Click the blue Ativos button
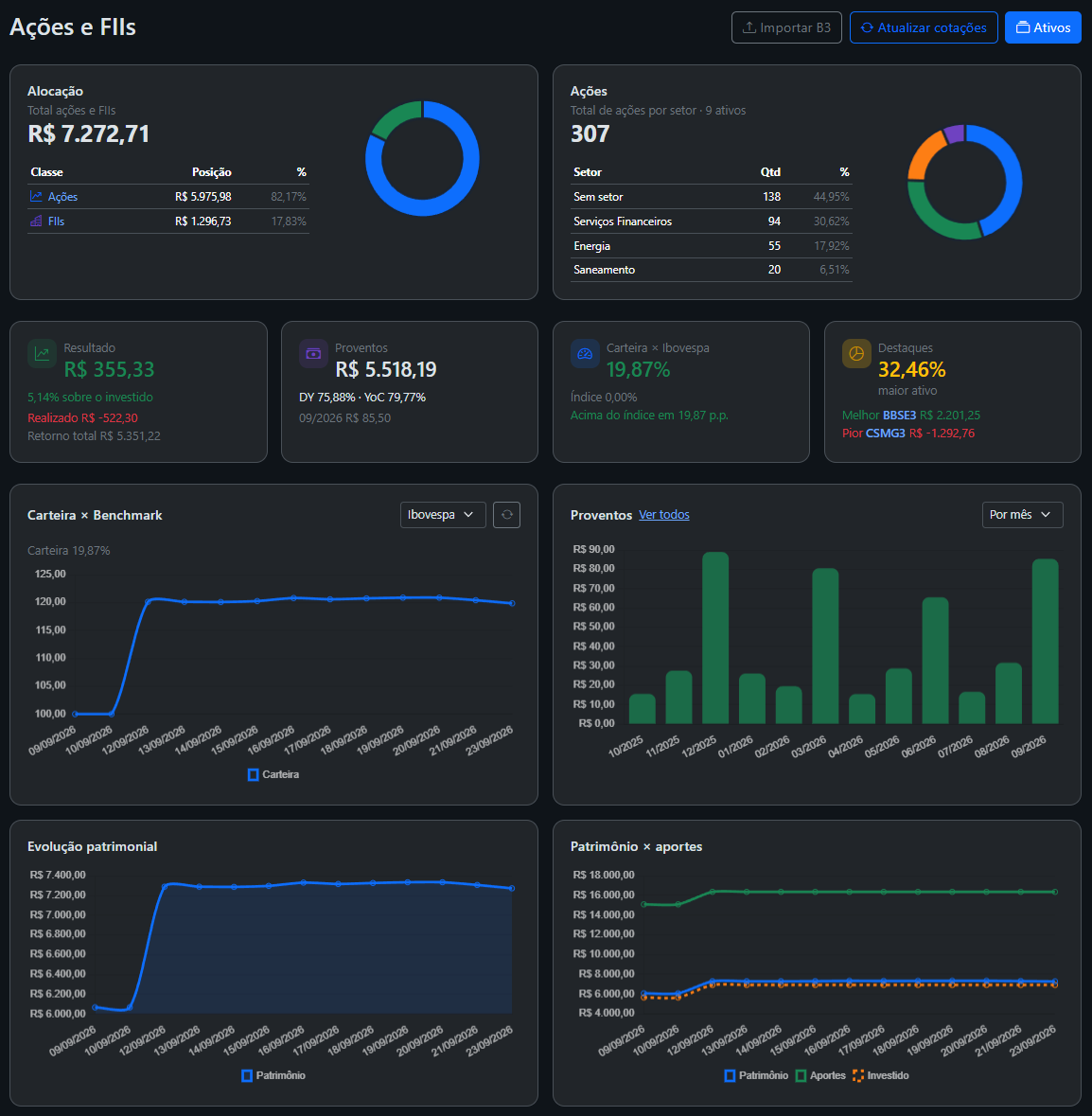The height and width of the screenshot is (1116, 1092). point(1043,27)
